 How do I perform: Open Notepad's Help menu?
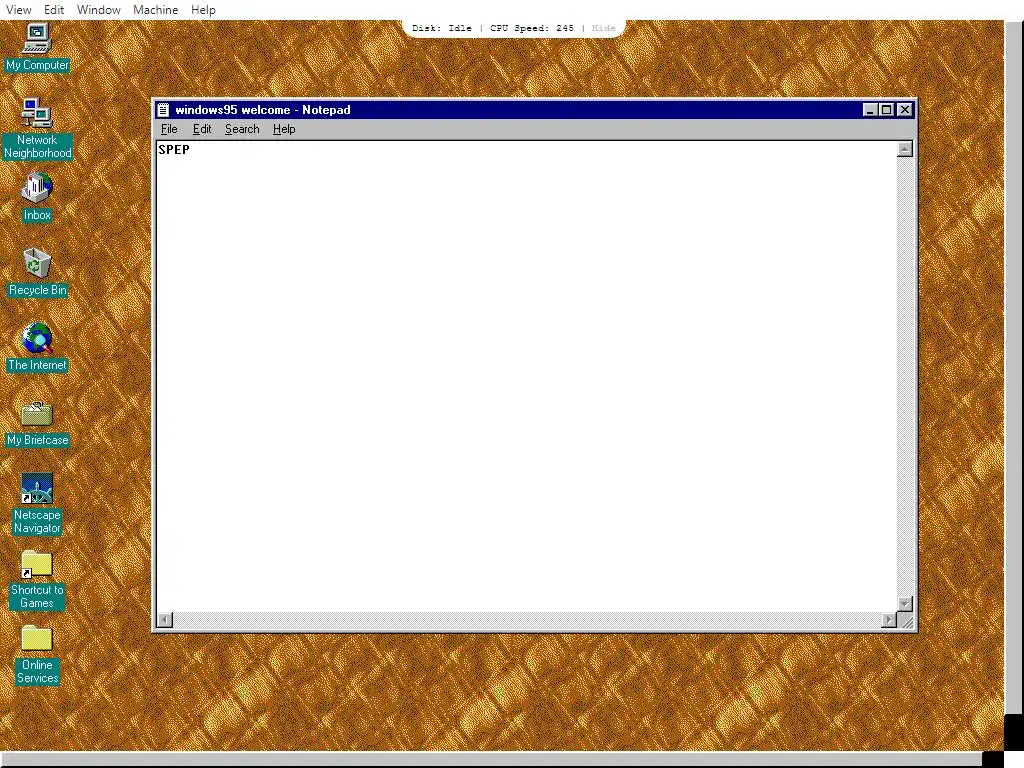point(284,129)
